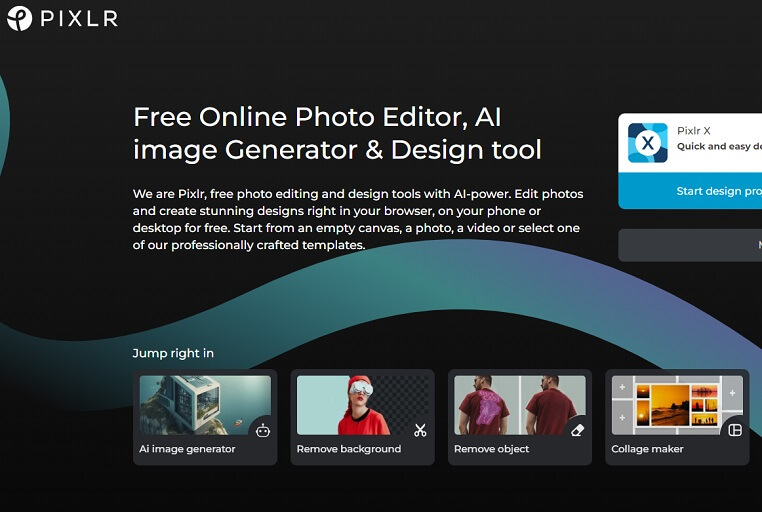The height and width of the screenshot is (512, 762).
Task: Click the Pixlr X title text
Action: click(693, 131)
